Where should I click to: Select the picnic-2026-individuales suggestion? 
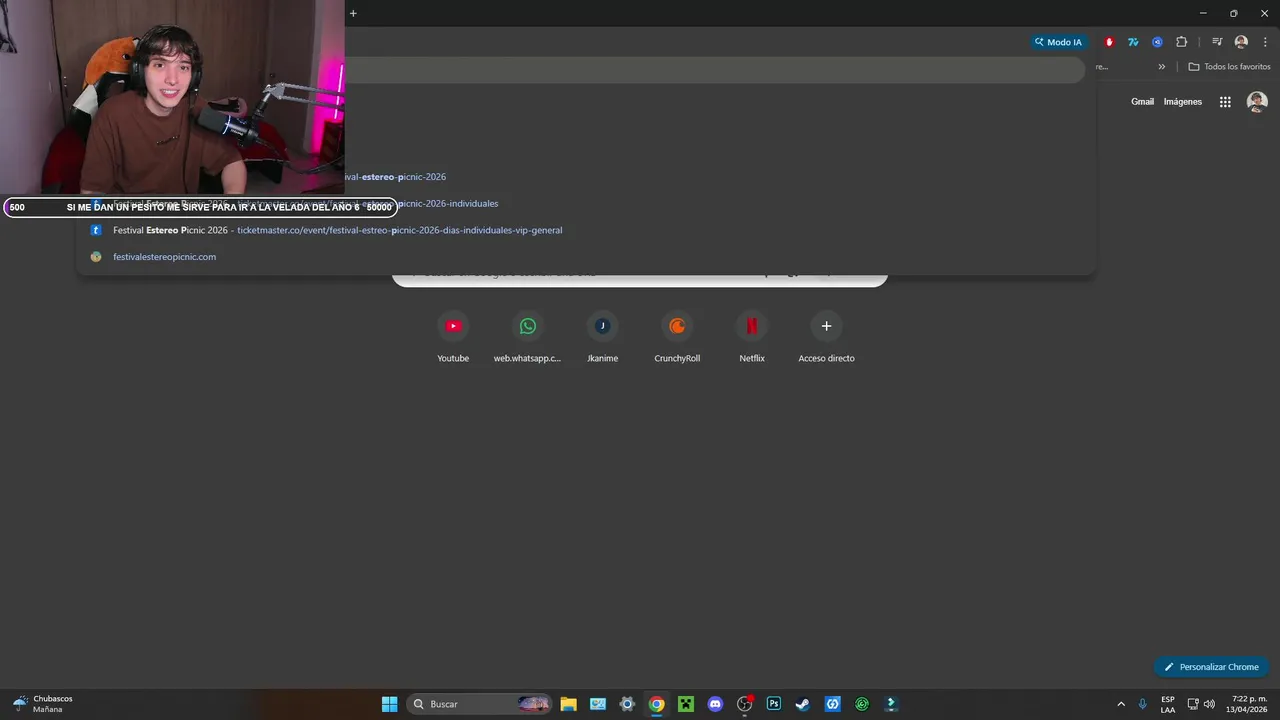(586, 203)
